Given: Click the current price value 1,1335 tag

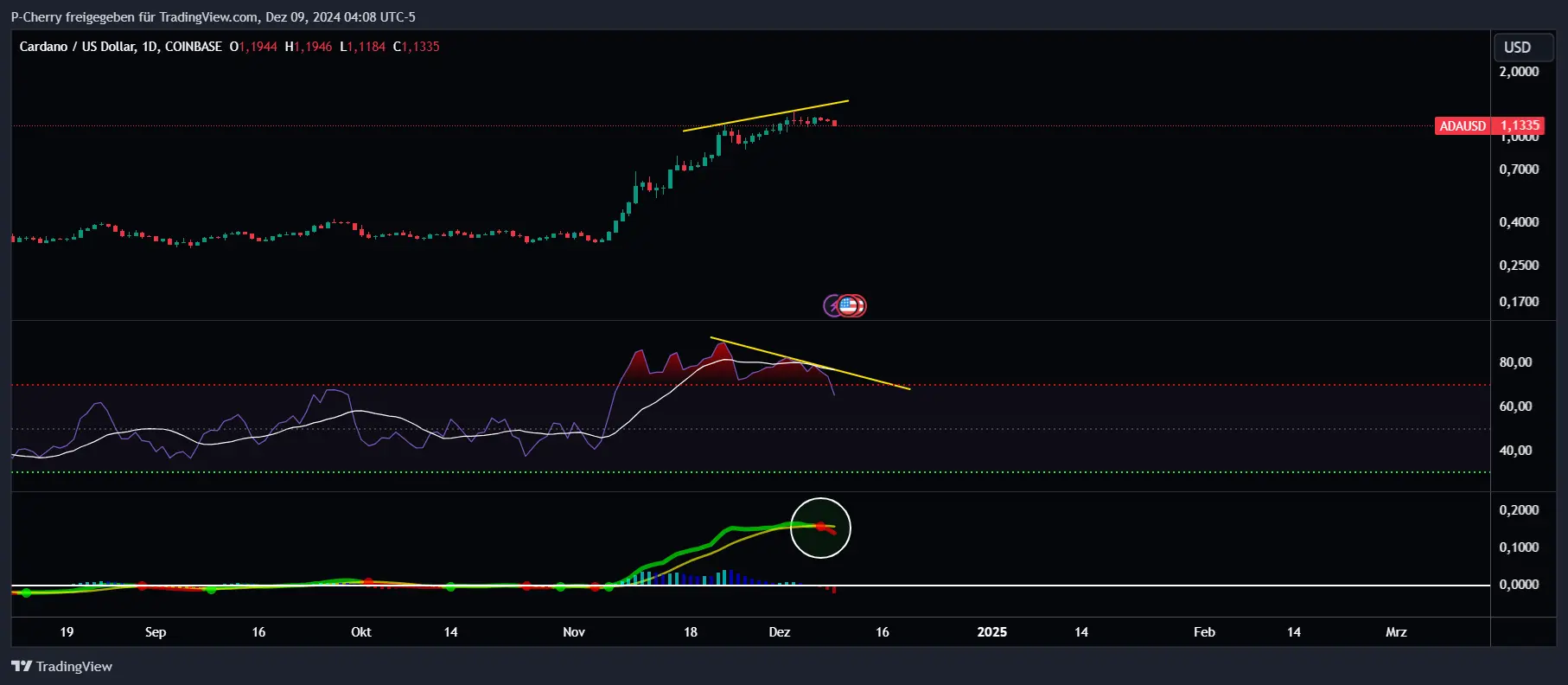Looking at the screenshot, I should [1519, 126].
